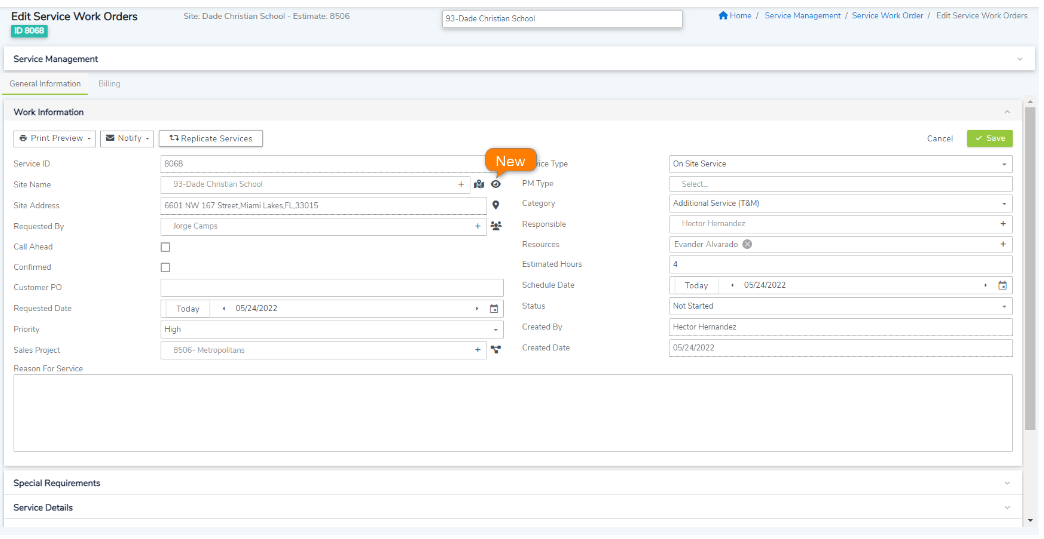
Task: Expand the Special Requirements section
Action: click(x=1007, y=483)
